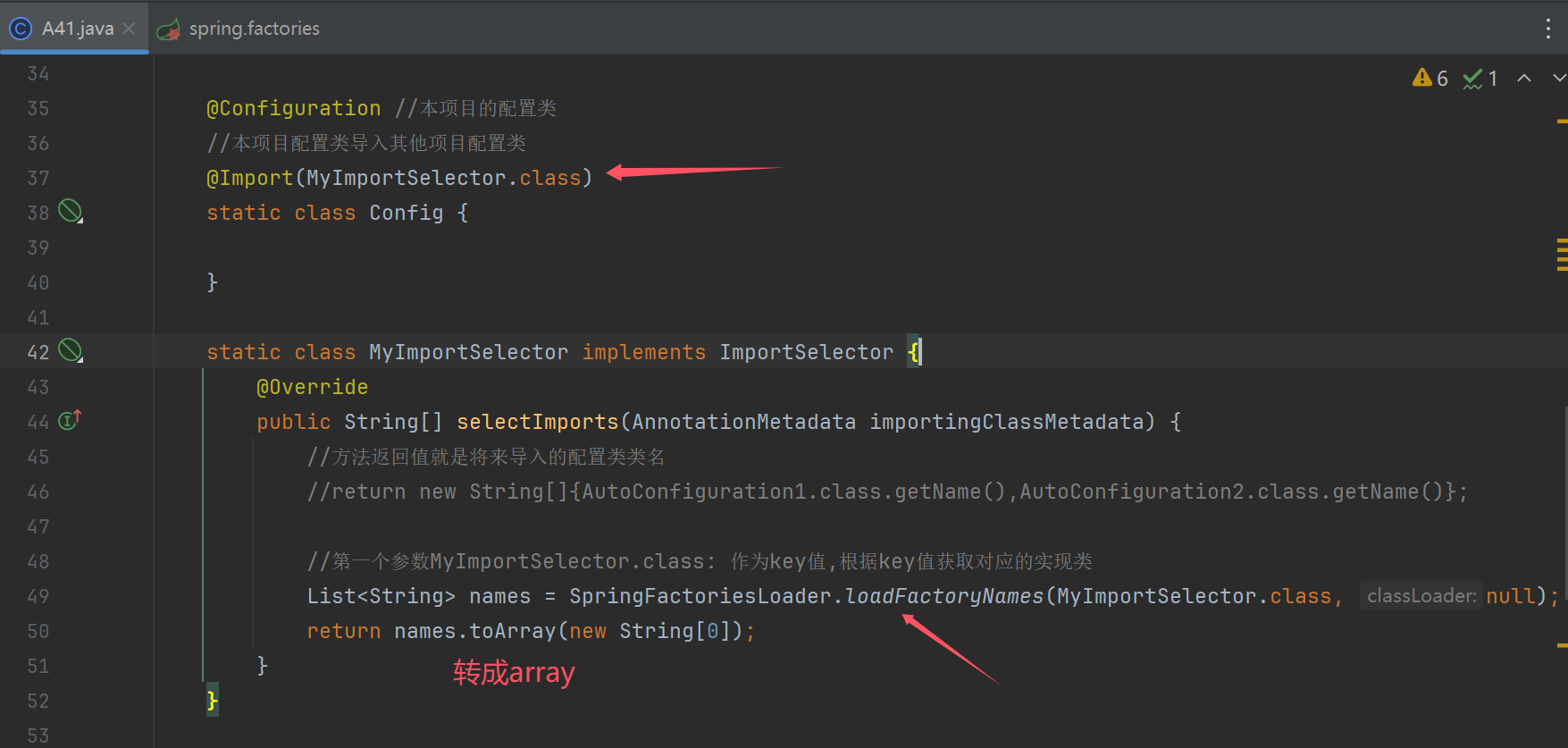The image size is (1568, 748).
Task: Click the commented return statement on line 46
Action: (887, 492)
